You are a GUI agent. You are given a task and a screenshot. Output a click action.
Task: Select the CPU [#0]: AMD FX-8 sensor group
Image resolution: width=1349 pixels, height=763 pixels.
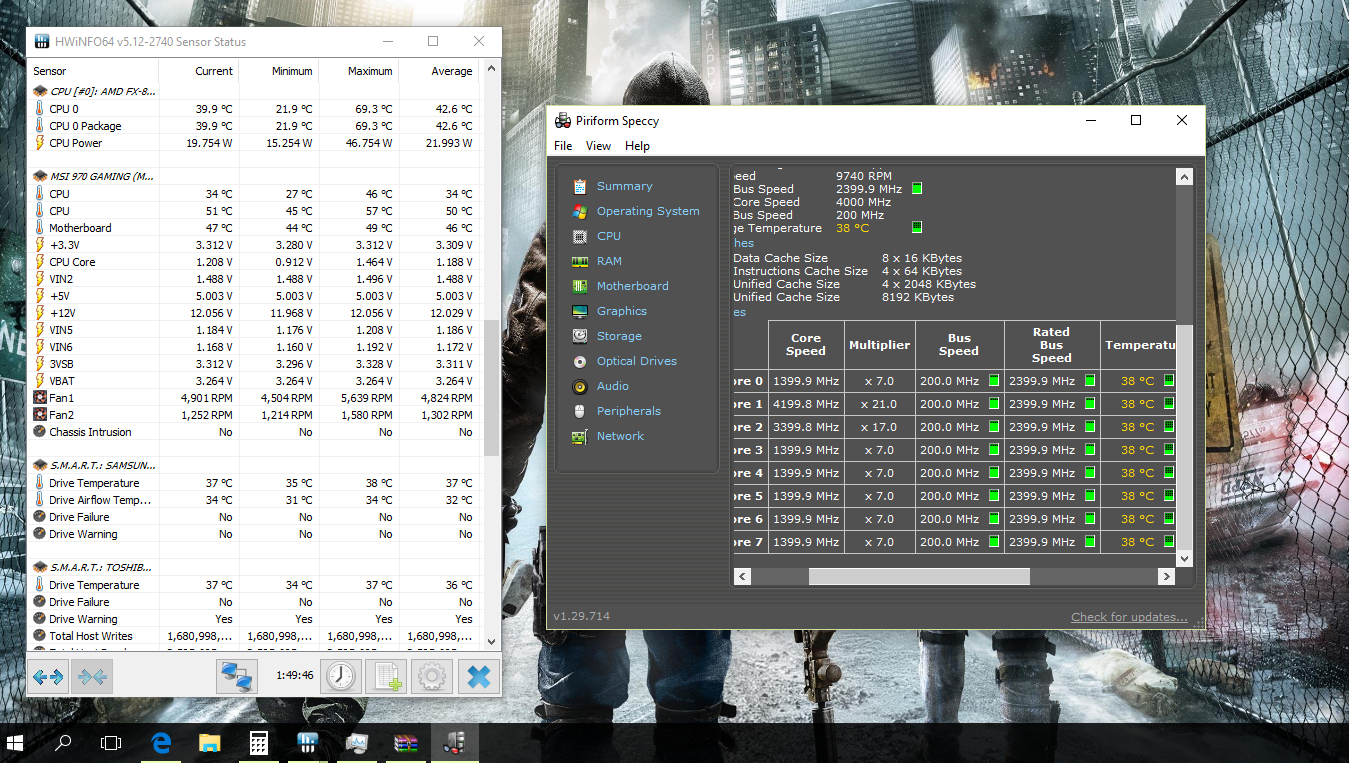(x=95, y=91)
